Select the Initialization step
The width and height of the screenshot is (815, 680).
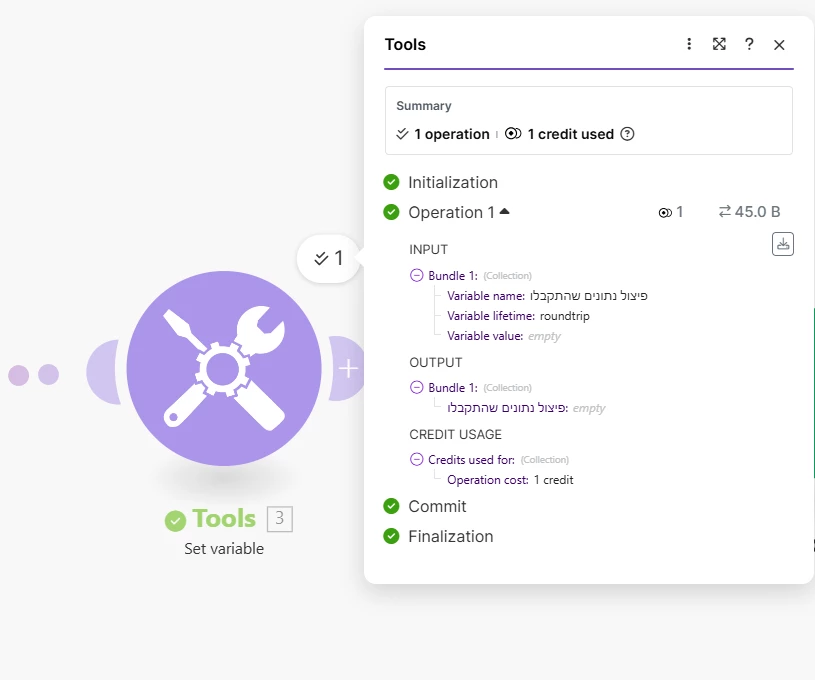452,182
